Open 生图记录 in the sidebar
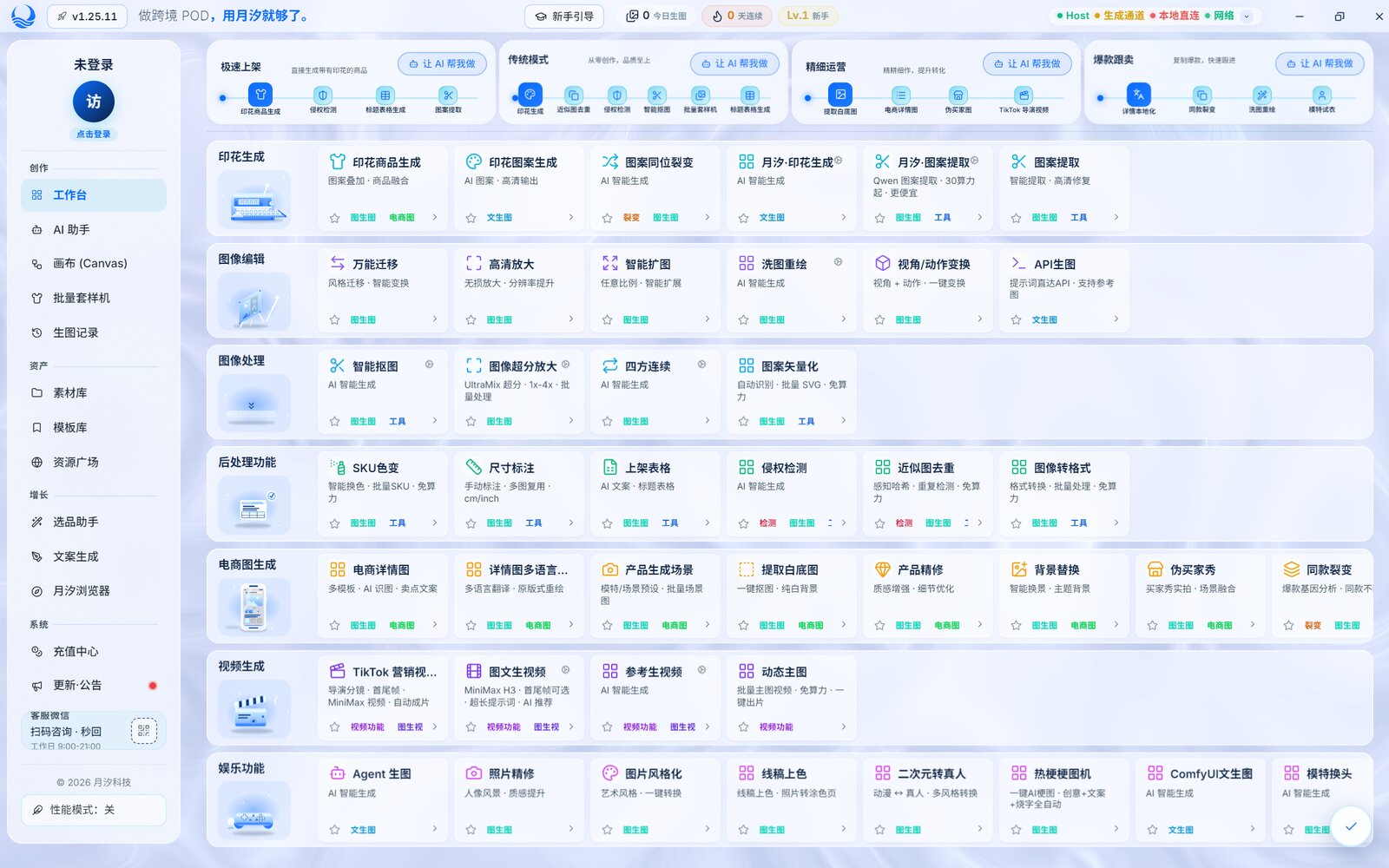The height and width of the screenshot is (868, 1389). click(94, 332)
